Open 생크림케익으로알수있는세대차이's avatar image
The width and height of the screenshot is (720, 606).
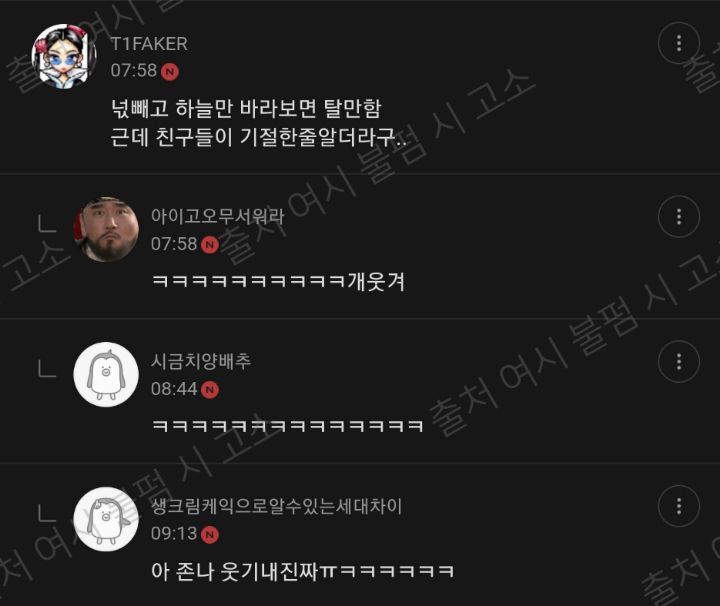tap(106, 519)
